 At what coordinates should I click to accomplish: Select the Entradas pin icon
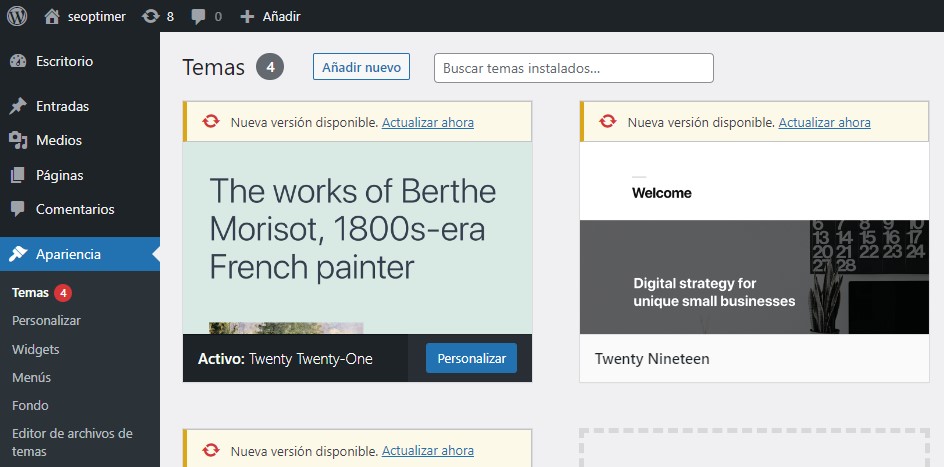pos(18,106)
